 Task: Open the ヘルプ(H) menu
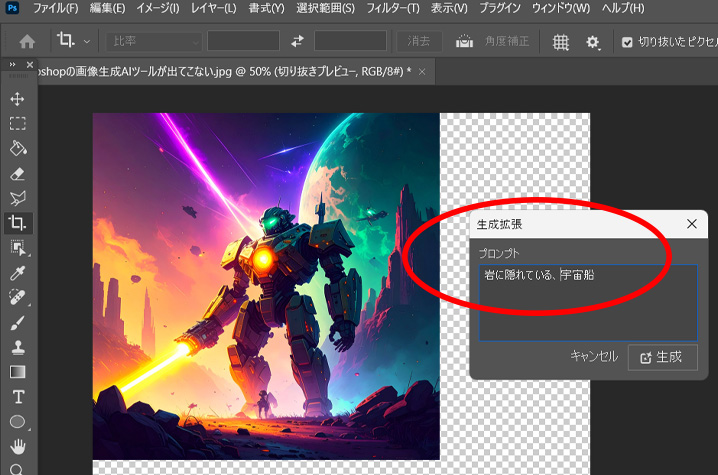point(623,8)
